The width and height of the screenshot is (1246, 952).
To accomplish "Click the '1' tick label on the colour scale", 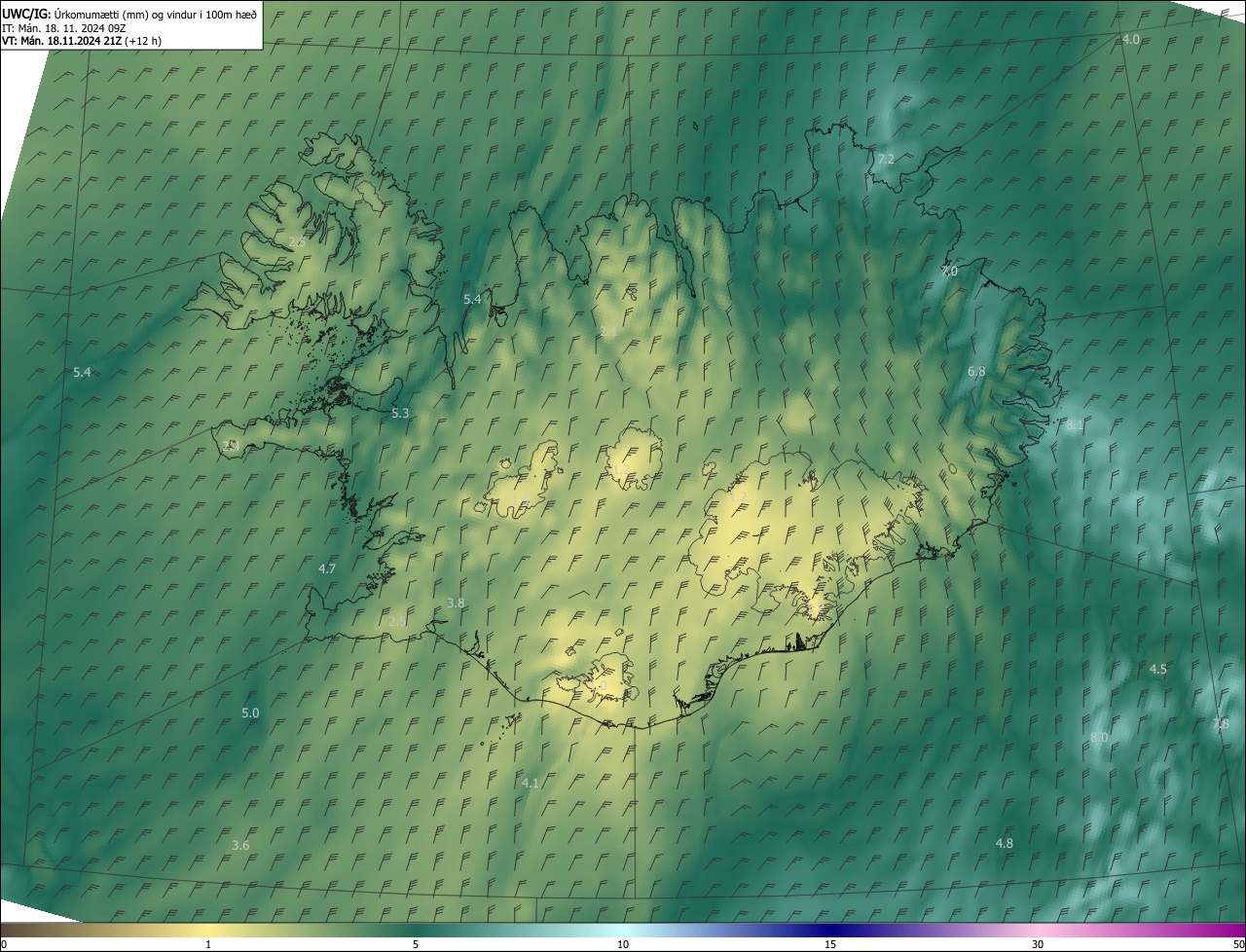I will (209, 945).
